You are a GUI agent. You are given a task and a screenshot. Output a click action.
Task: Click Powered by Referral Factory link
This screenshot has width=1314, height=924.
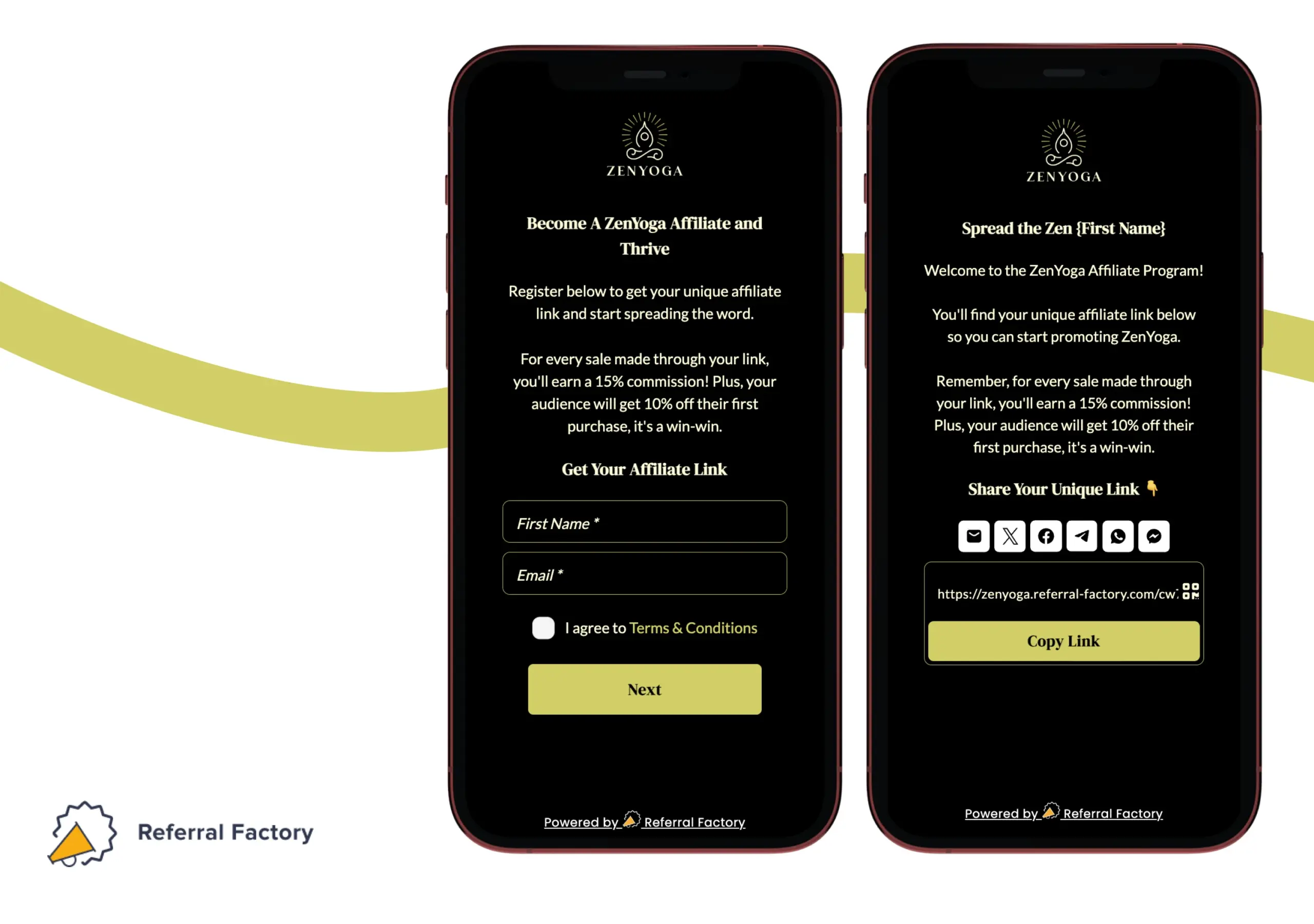point(644,822)
